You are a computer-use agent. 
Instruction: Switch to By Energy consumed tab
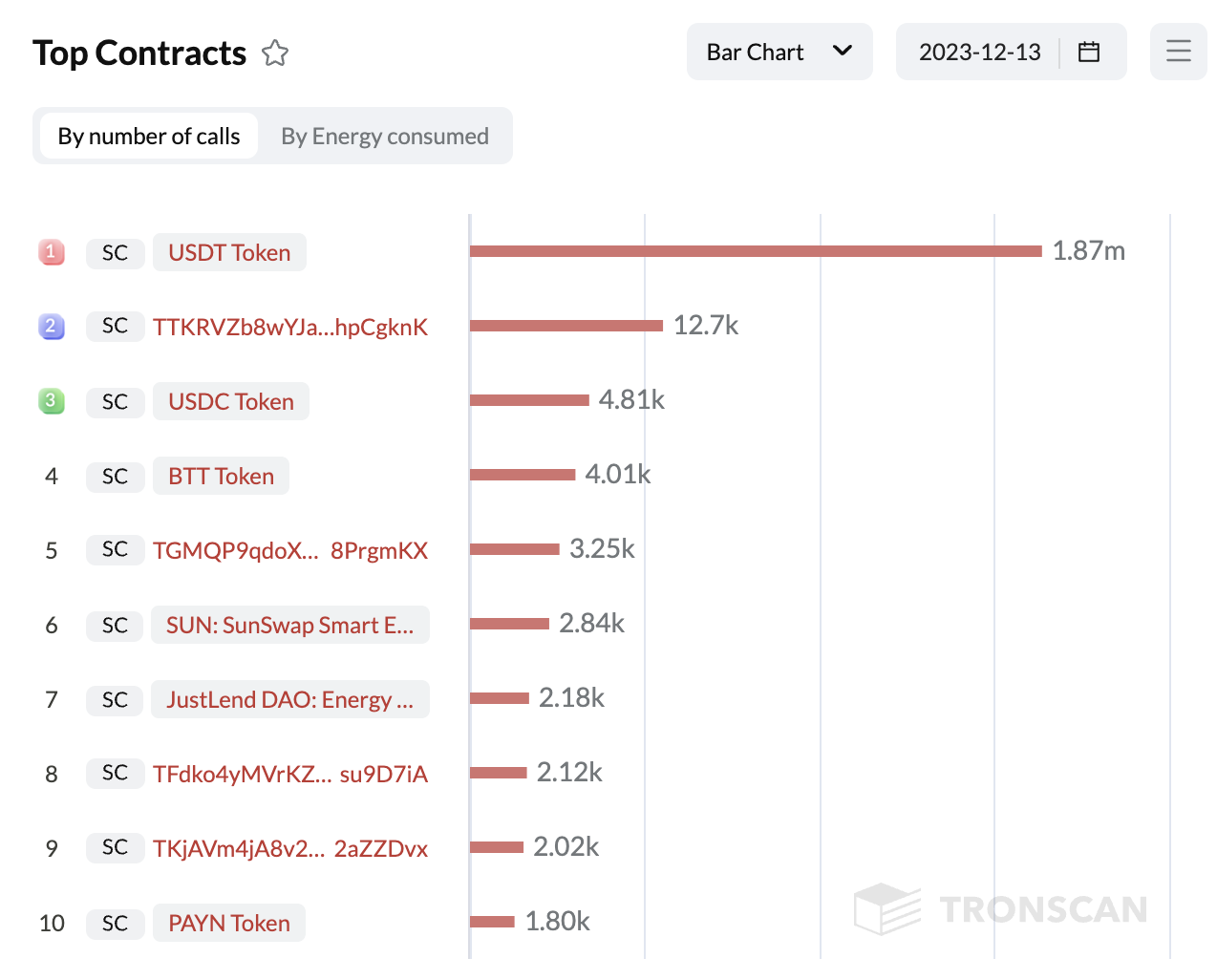[384, 137]
